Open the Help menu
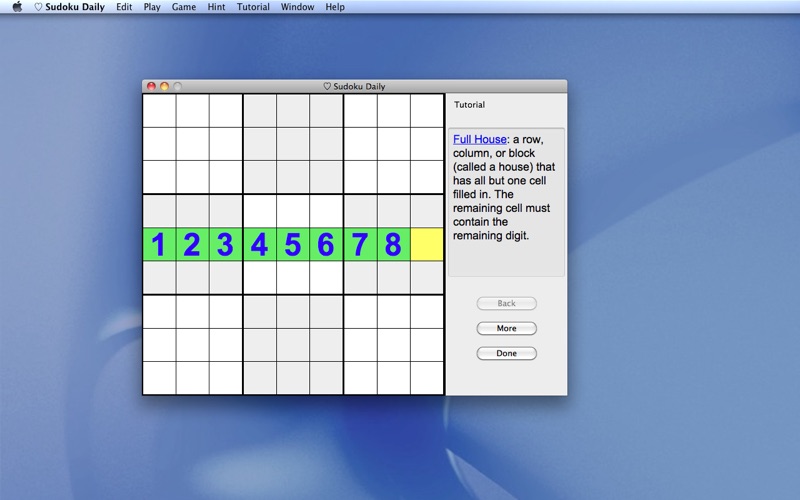The image size is (800, 500). click(335, 7)
